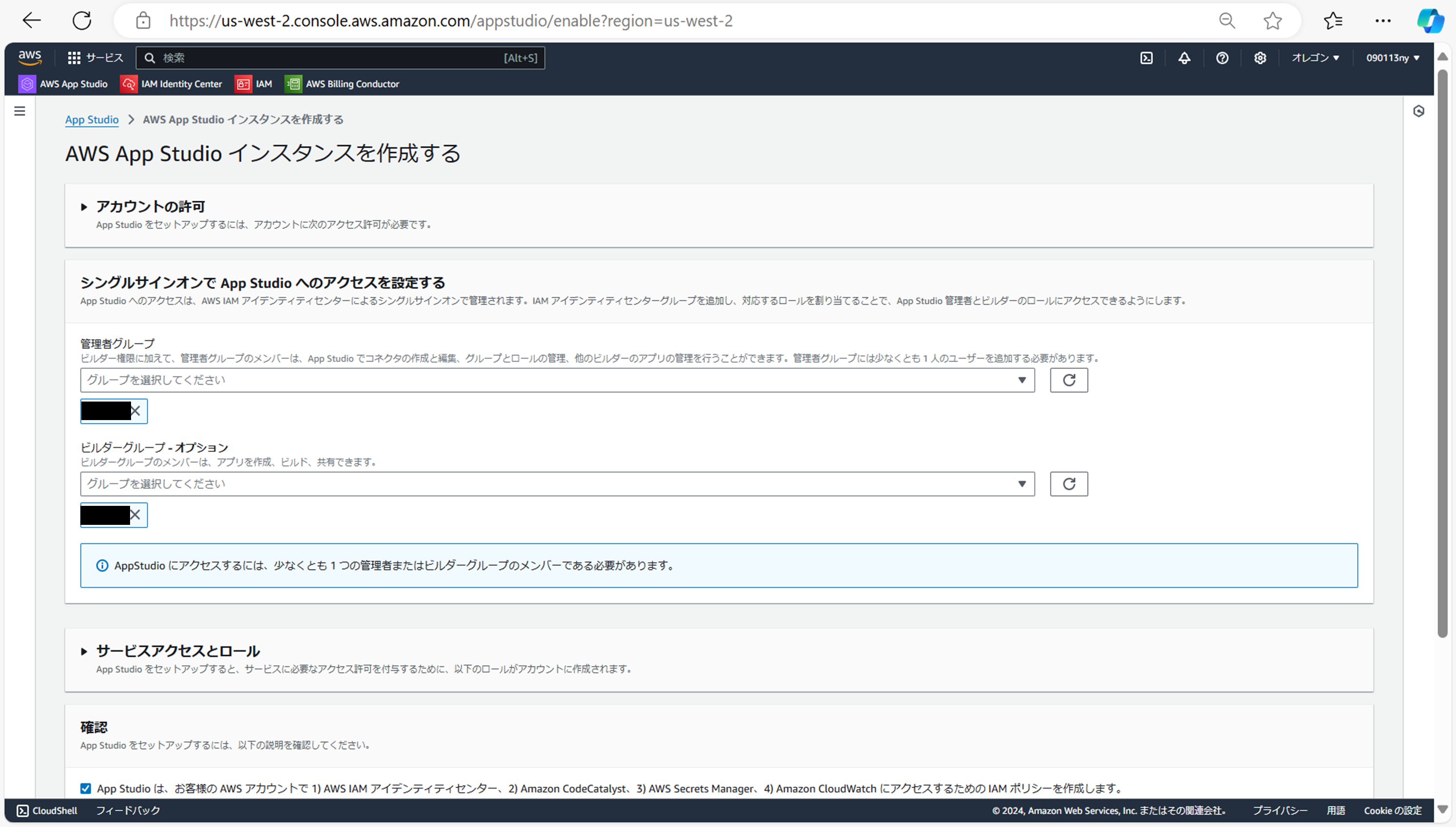
Task: Open CloudShell icon in top navigation bar
Action: point(1146,58)
